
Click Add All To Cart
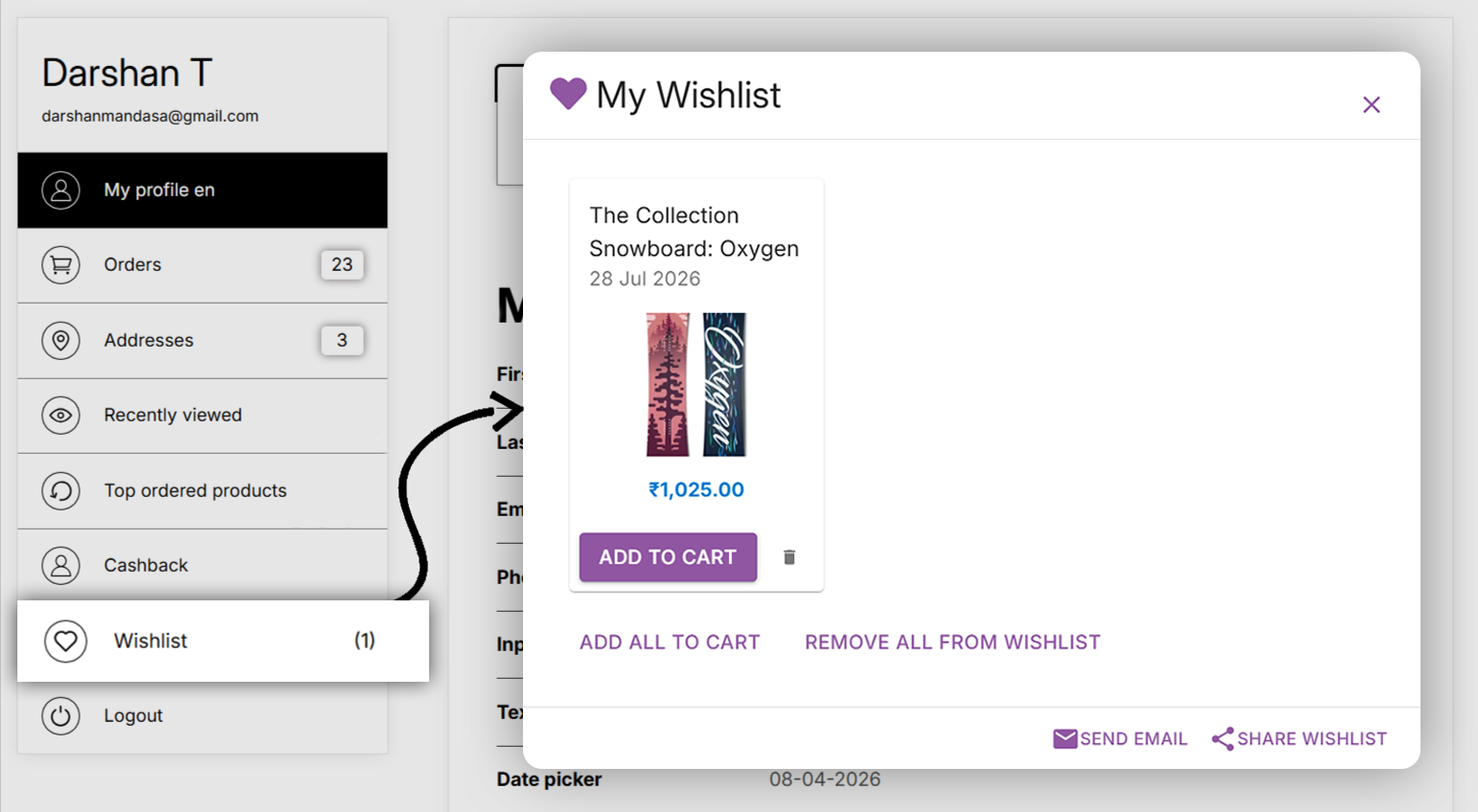coord(670,643)
